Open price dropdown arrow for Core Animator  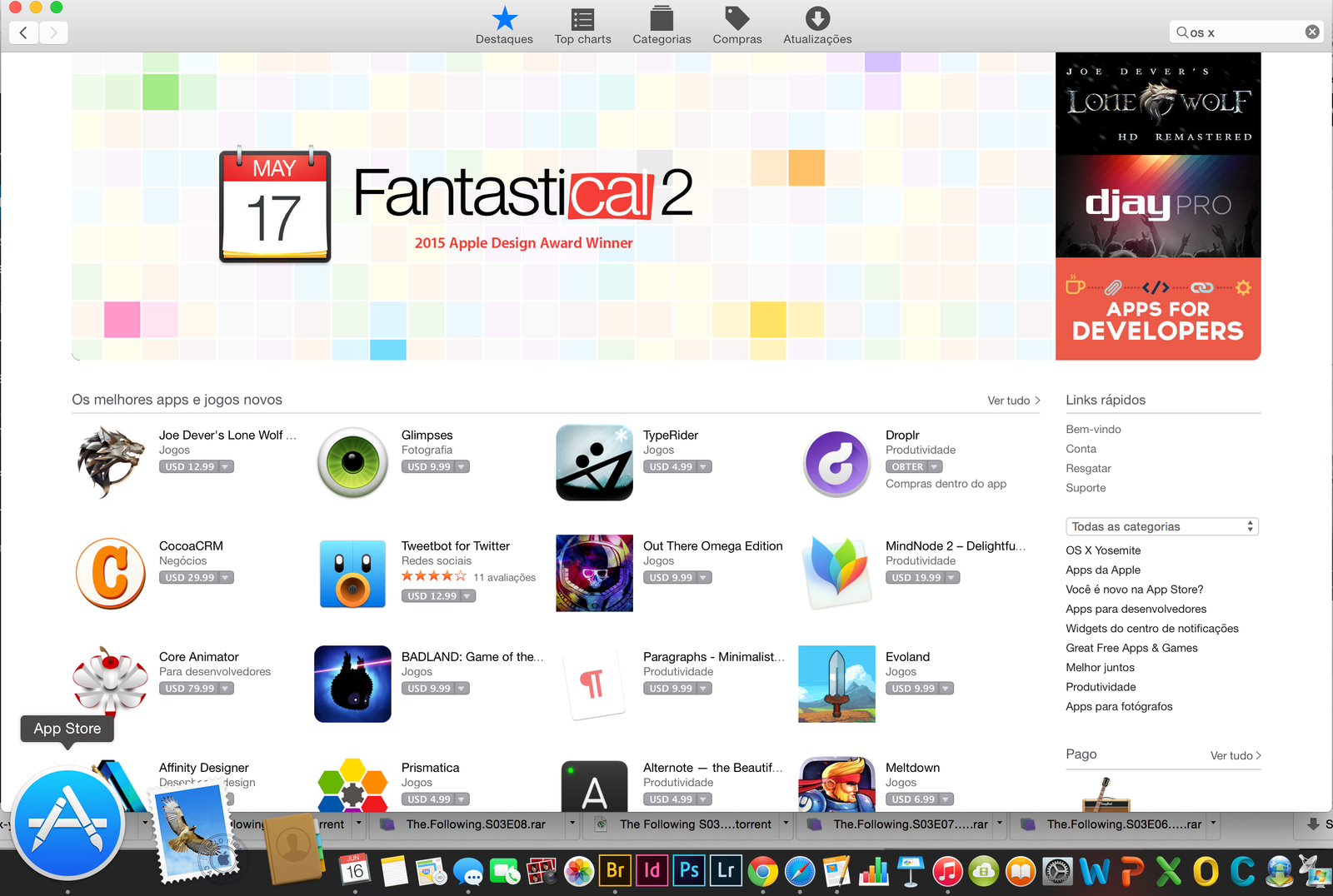[x=226, y=689]
